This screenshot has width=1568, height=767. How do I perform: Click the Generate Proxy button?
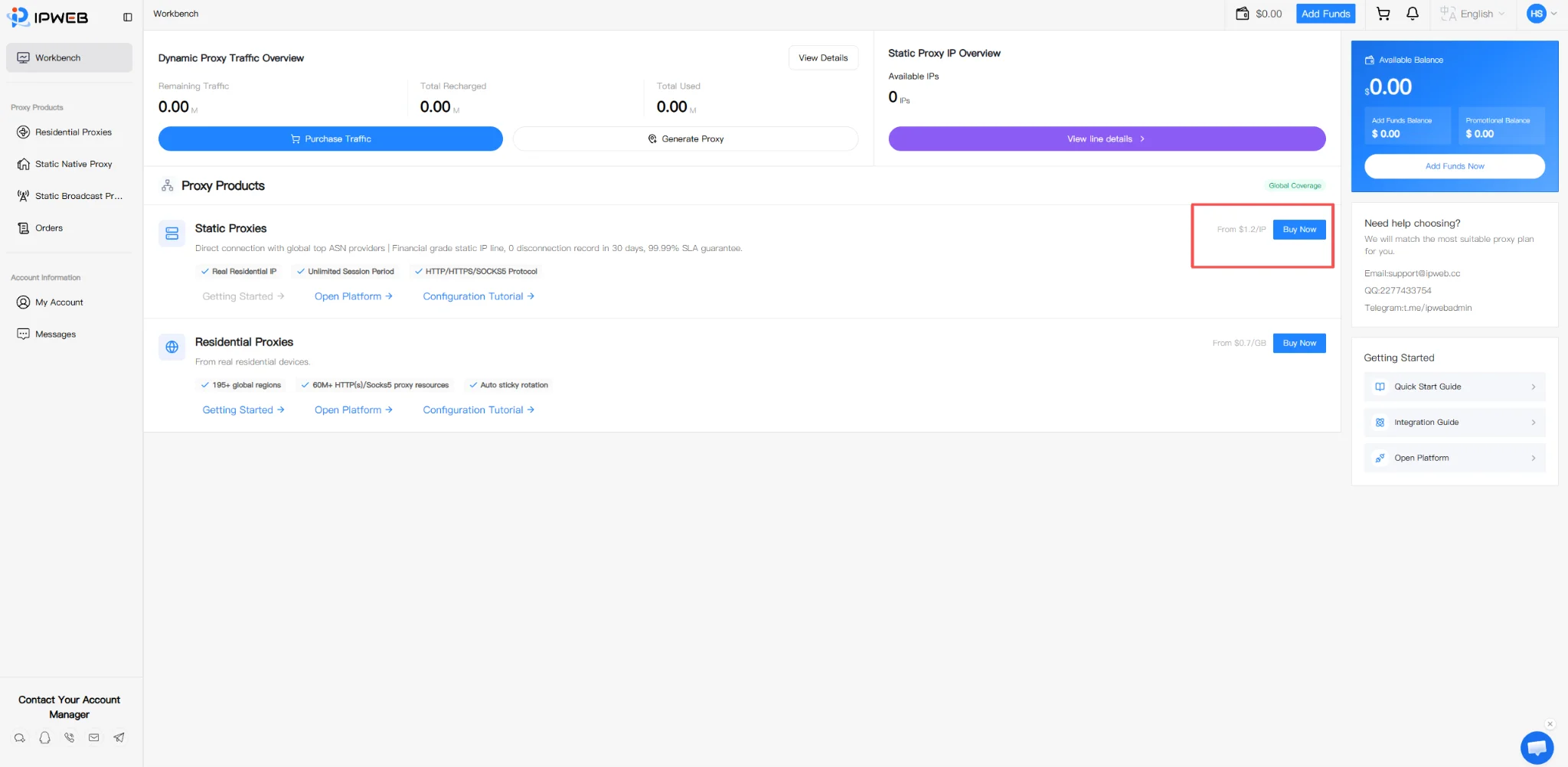pyautogui.click(x=685, y=139)
